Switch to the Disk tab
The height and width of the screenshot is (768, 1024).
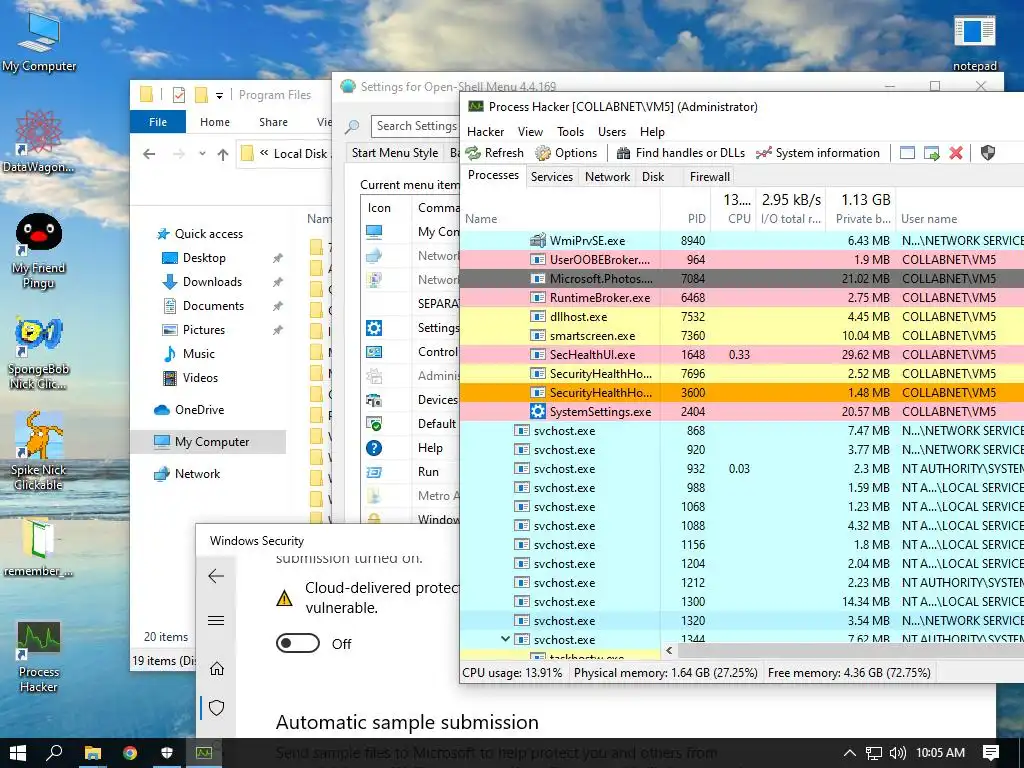click(653, 177)
